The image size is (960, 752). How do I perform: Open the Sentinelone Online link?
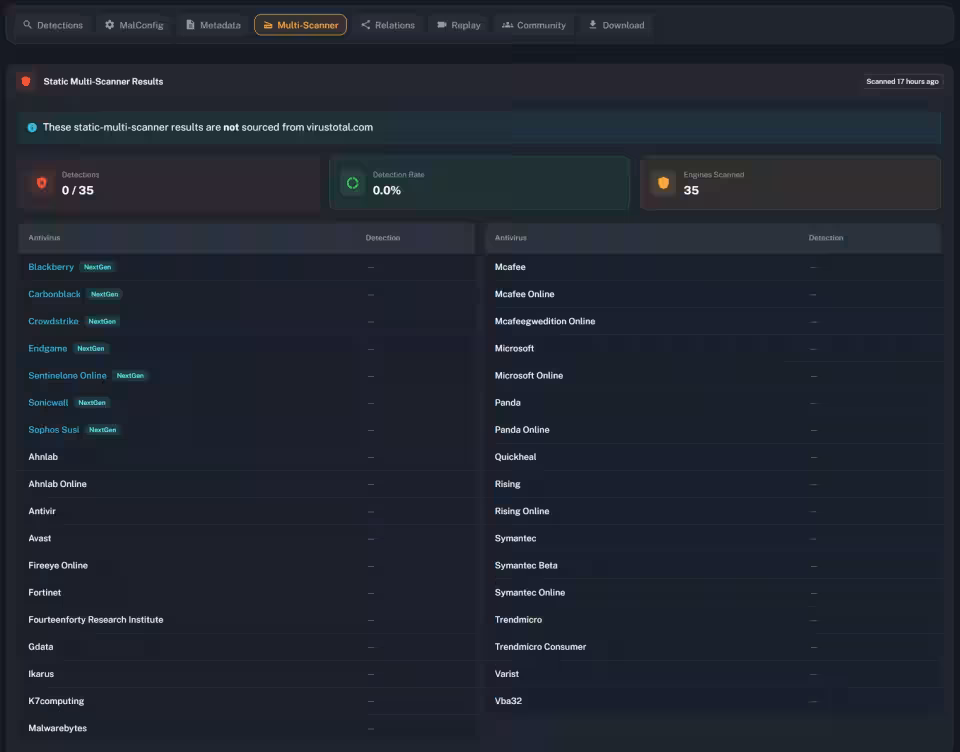pos(67,375)
